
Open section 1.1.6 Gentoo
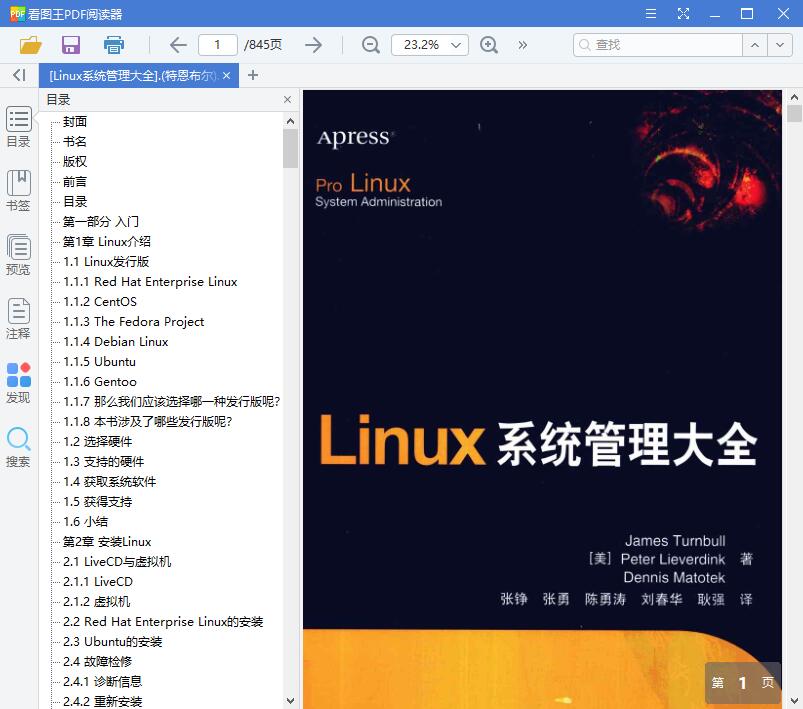pos(100,381)
